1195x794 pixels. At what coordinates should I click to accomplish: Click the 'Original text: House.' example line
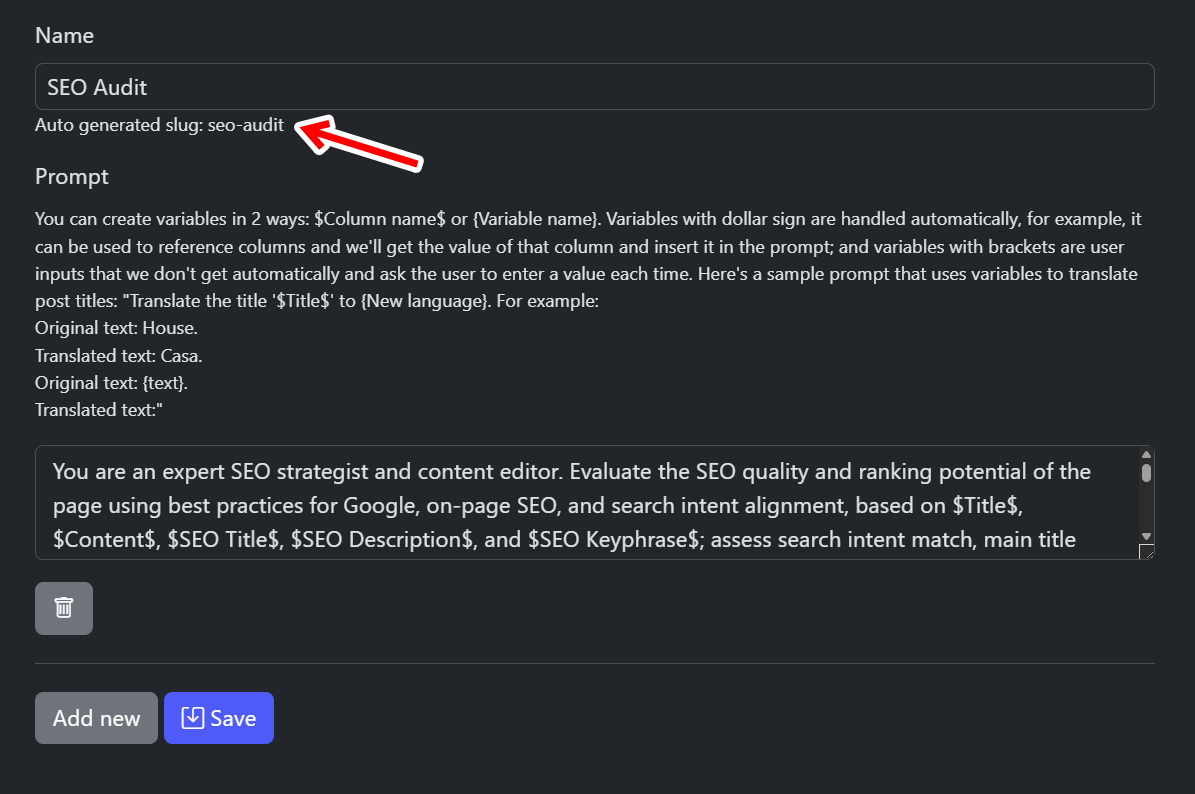click(116, 328)
